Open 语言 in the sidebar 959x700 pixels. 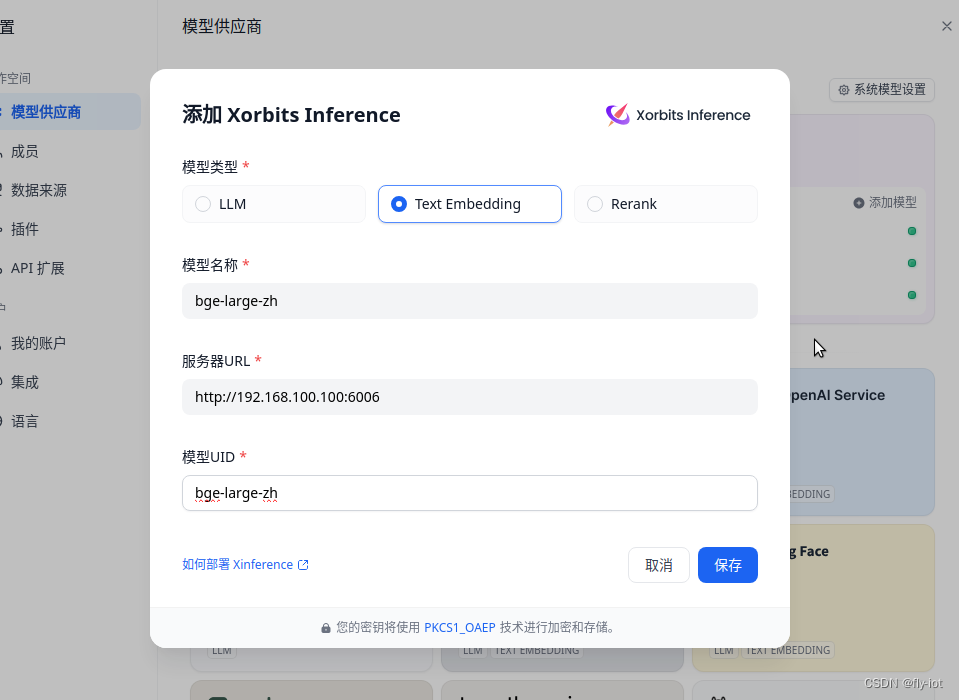tap(24, 422)
